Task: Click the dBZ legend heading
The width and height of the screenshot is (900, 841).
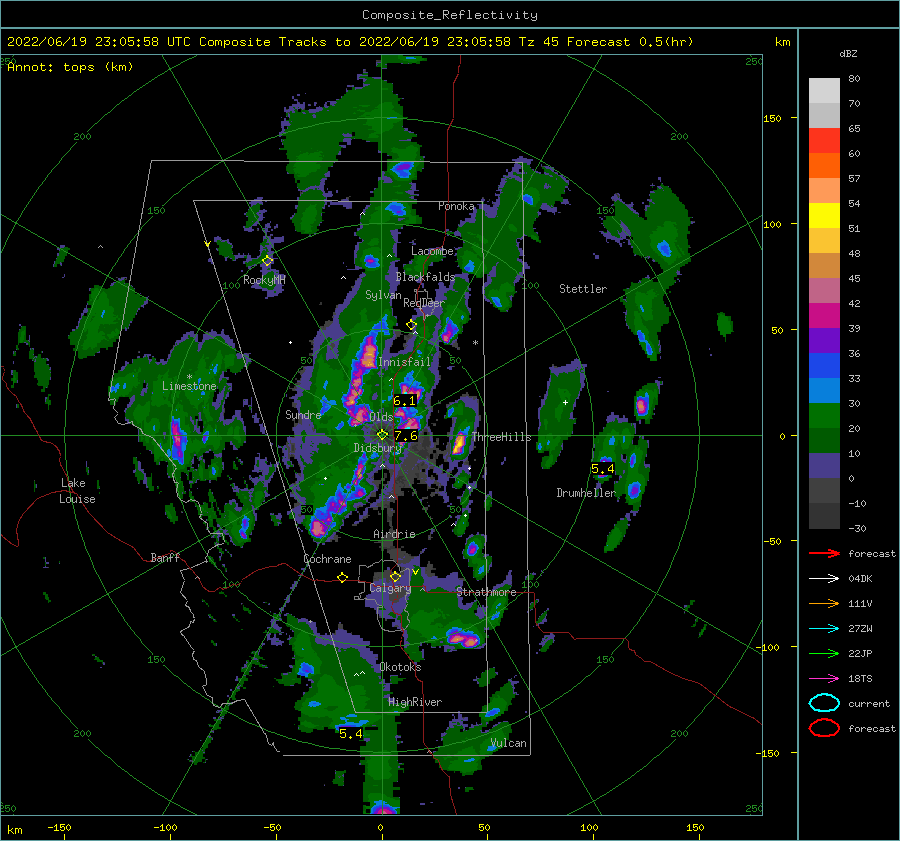Action: [x=848, y=53]
